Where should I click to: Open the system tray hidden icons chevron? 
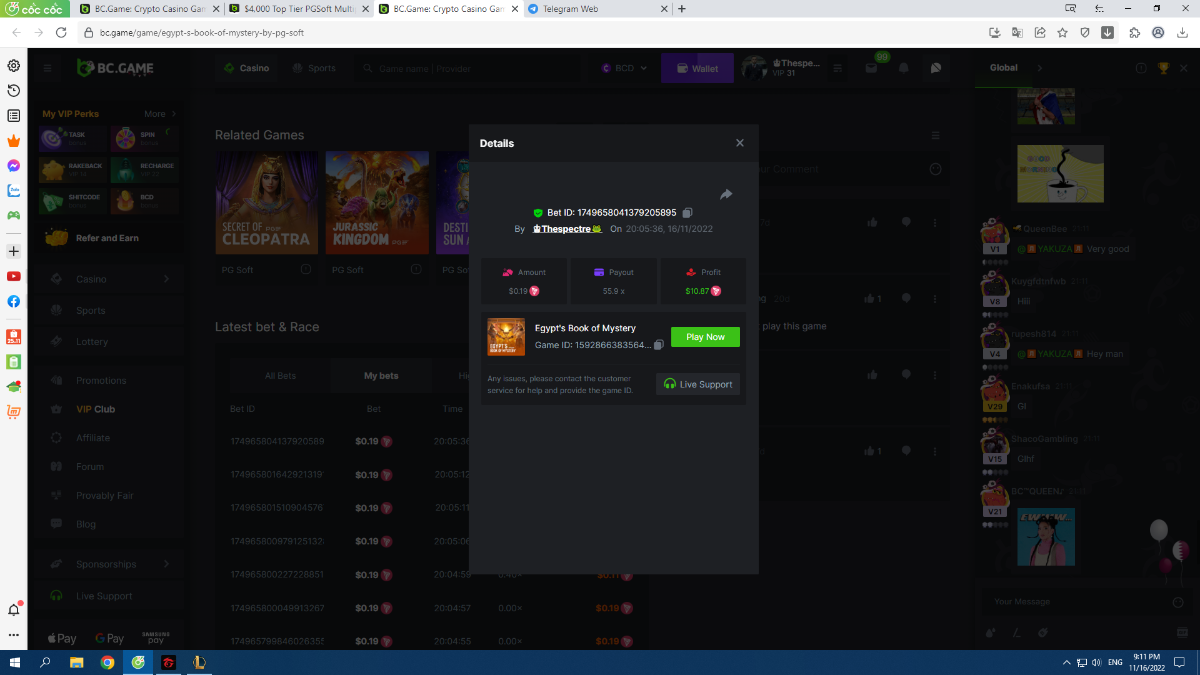pos(1064,663)
